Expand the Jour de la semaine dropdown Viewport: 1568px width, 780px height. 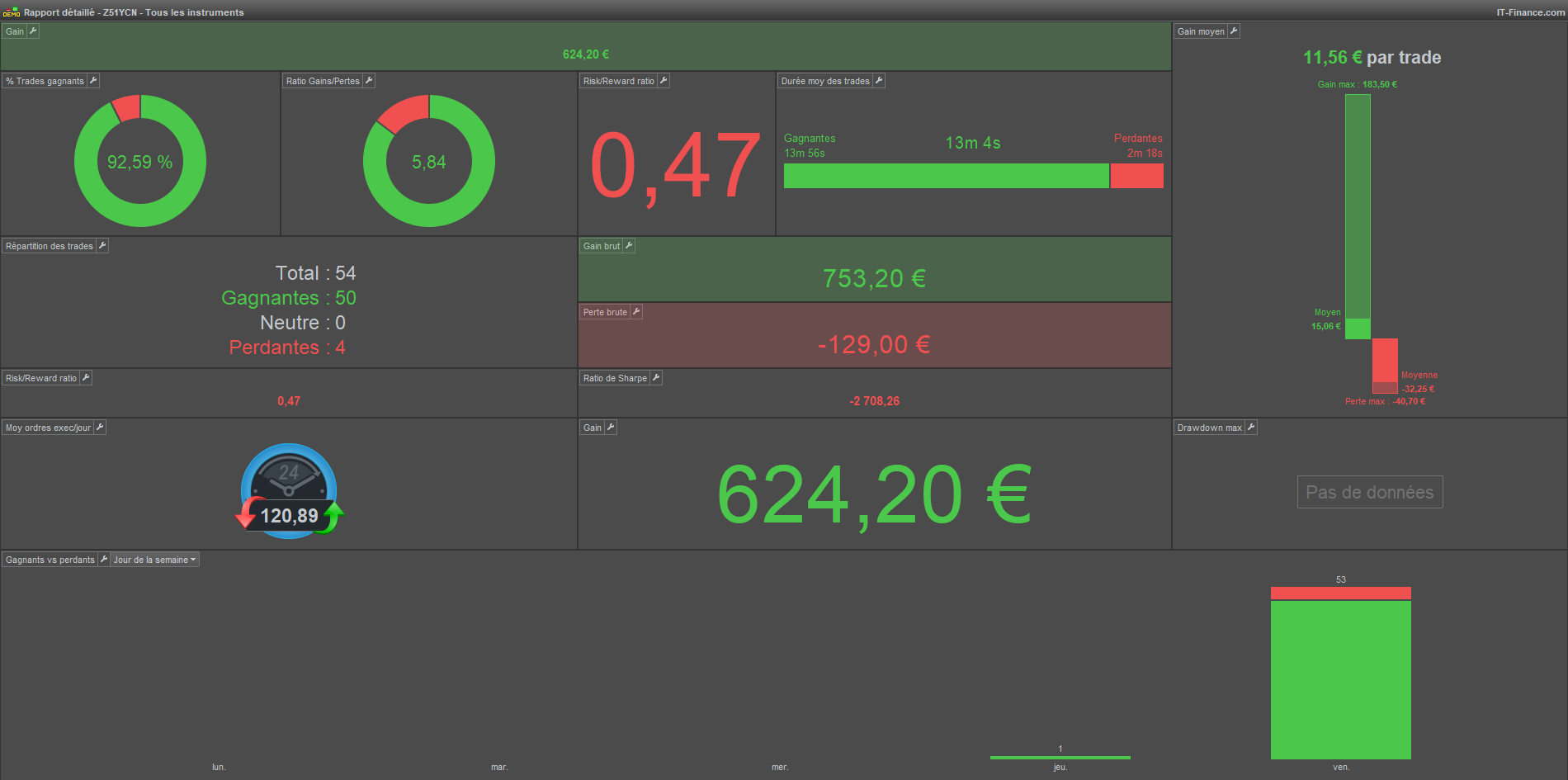pos(155,560)
